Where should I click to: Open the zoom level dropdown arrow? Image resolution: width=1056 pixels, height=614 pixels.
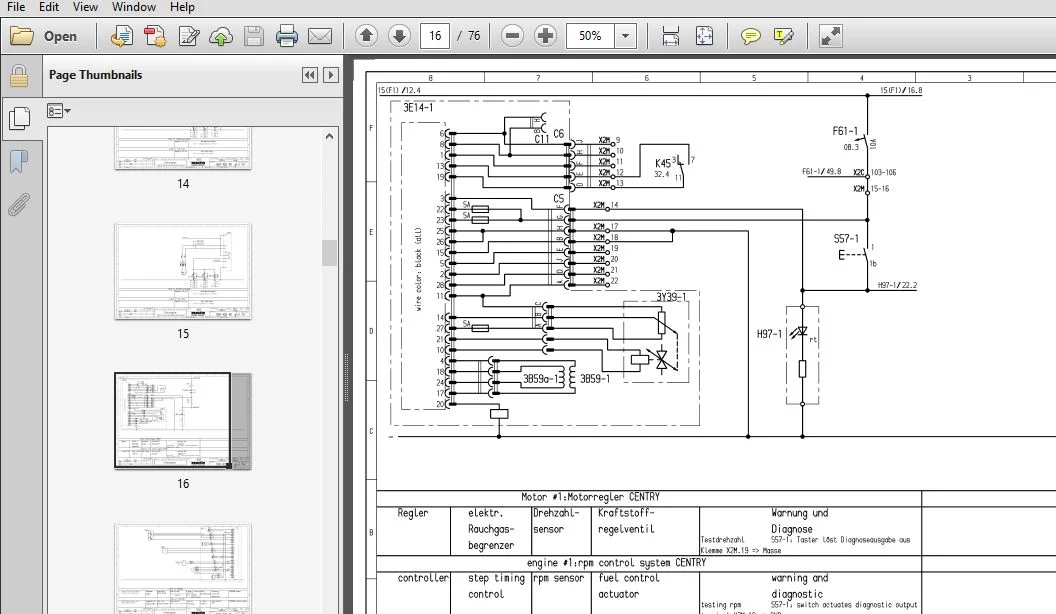pyautogui.click(x=626, y=36)
